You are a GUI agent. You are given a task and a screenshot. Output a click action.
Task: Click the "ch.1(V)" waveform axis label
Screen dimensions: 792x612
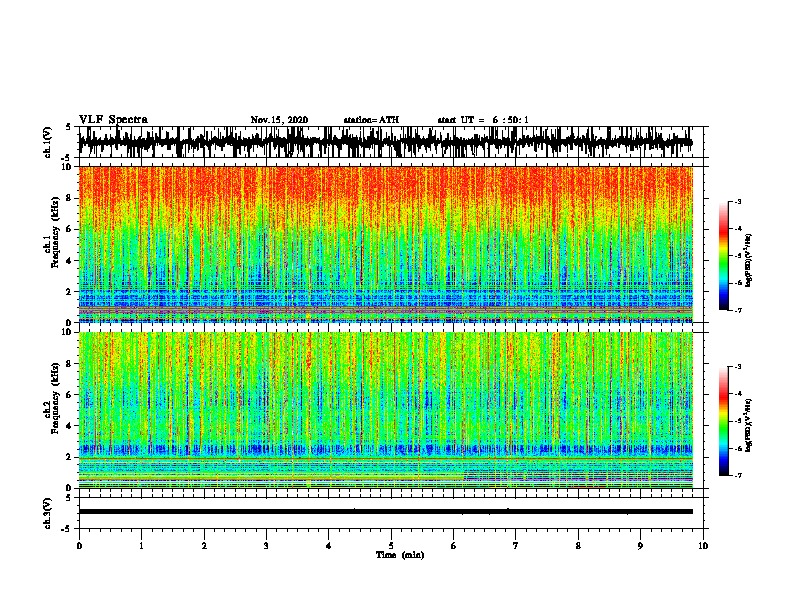[x=47, y=142]
